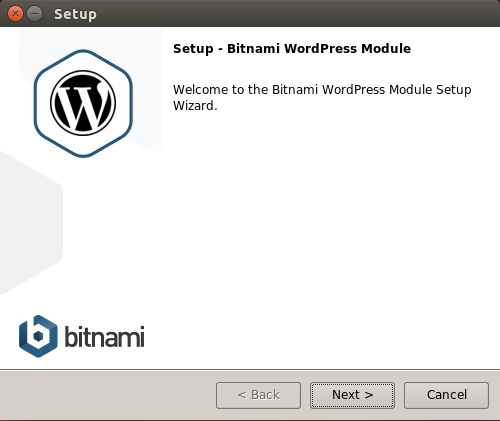Click the word "WordPress" in the bold heading

320,49
